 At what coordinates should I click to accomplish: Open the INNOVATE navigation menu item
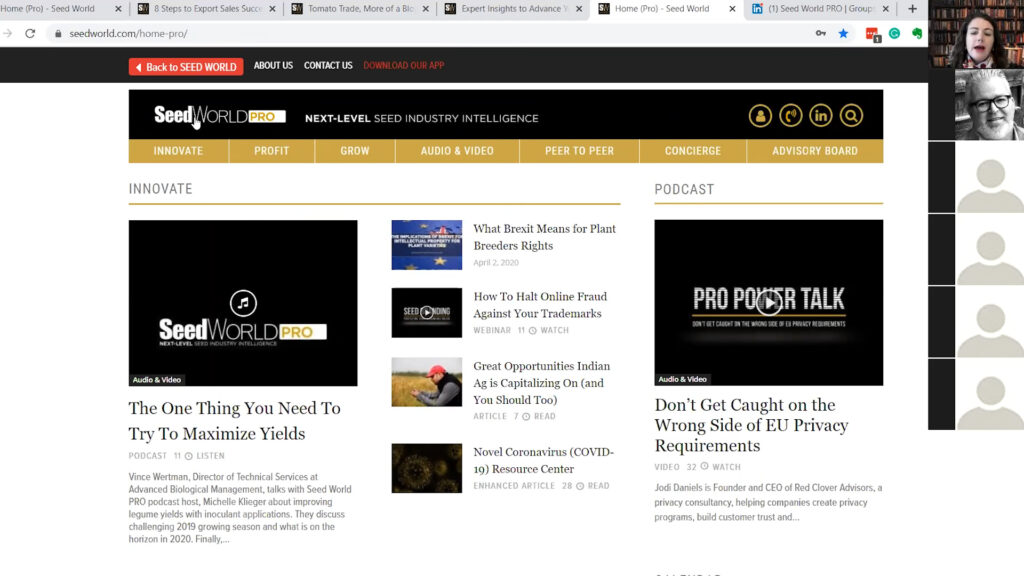(x=178, y=151)
